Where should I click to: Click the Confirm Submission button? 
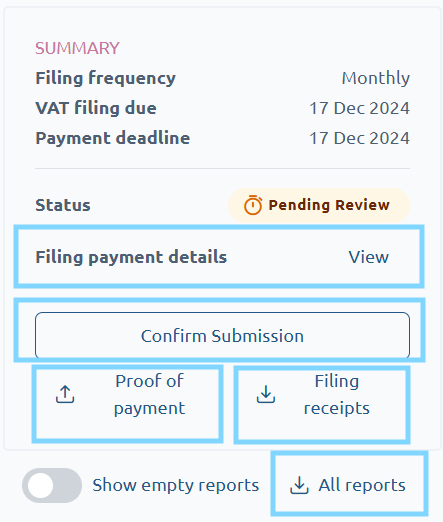(222, 336)
